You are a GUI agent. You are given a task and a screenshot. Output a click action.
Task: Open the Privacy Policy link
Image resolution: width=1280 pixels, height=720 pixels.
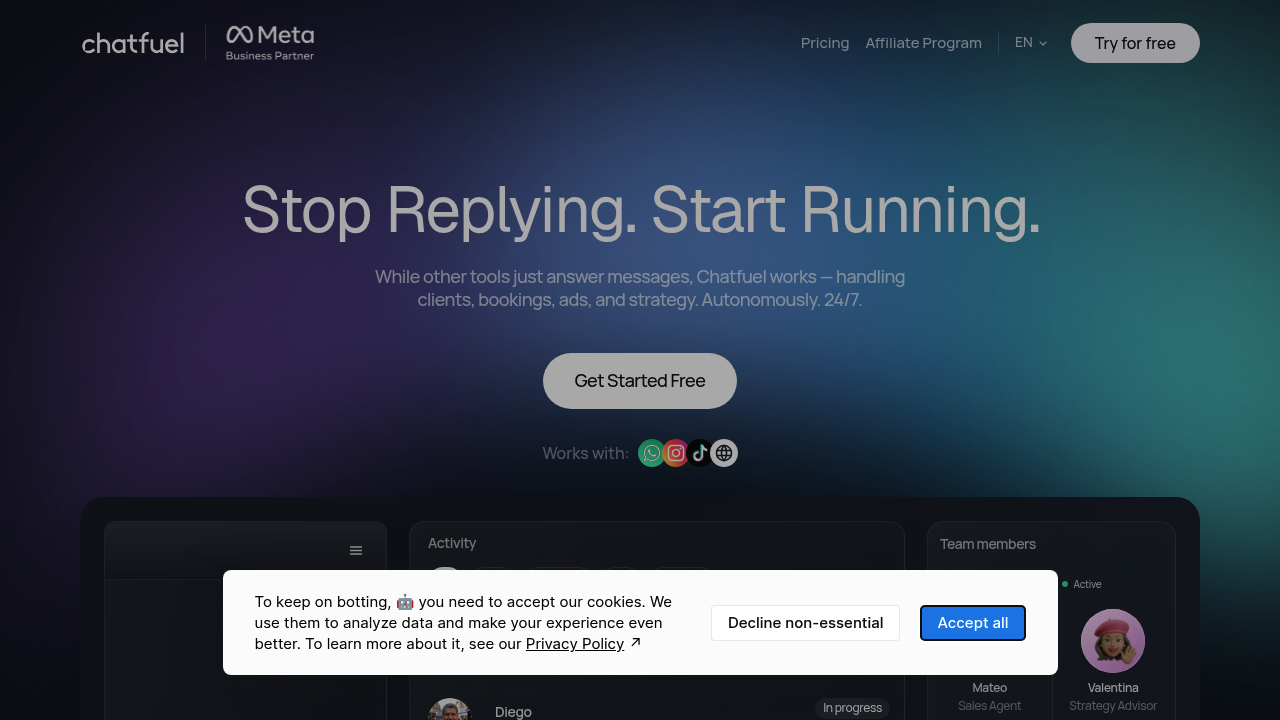tap(575, 644)
